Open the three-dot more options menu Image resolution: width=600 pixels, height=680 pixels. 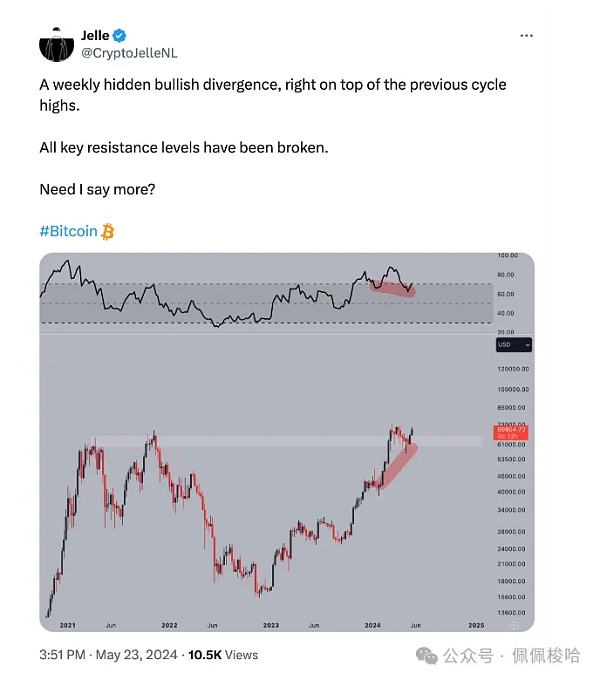(527, 35)
